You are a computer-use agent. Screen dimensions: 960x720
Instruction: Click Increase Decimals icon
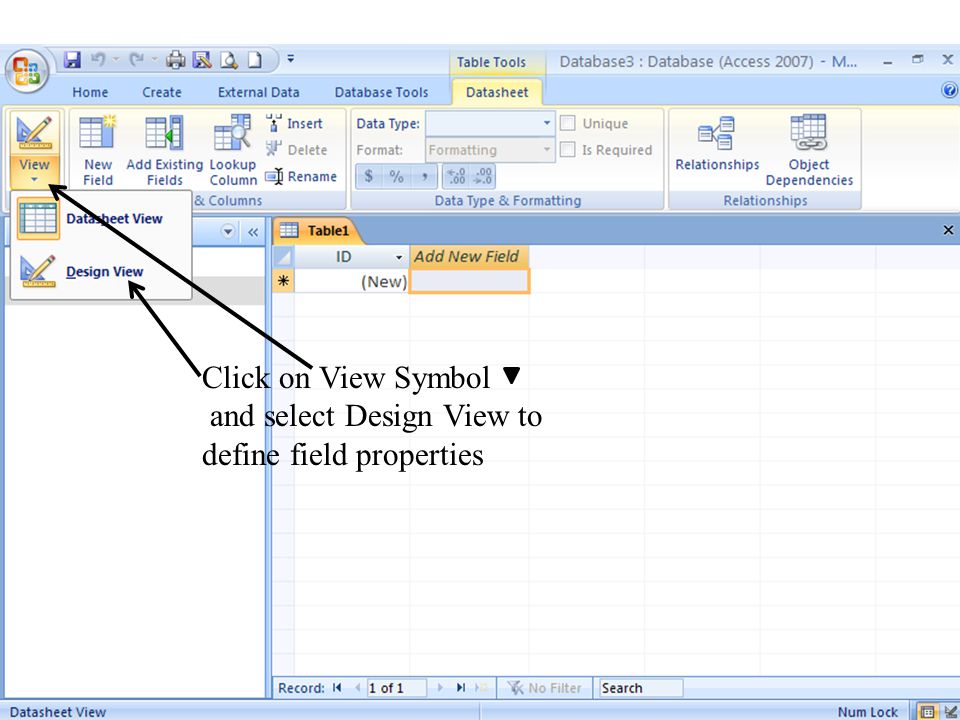pyautogui.click(x=456, y=176)
